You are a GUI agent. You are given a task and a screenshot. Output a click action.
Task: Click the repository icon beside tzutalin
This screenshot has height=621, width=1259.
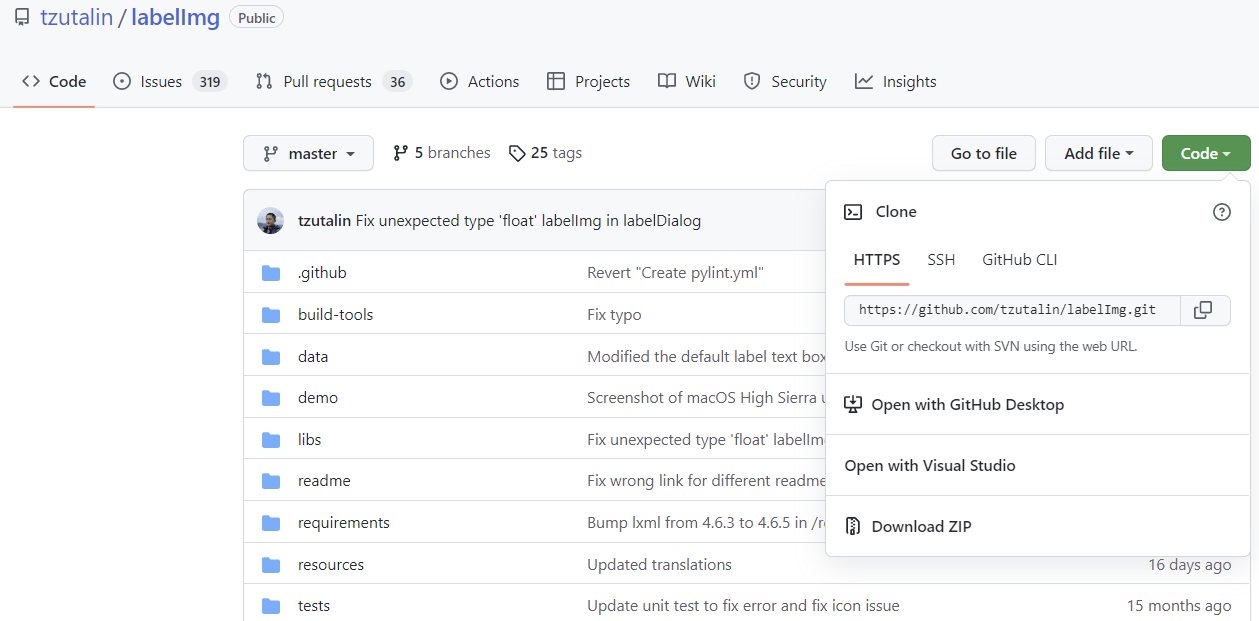pyautogui.click(x=22, y=18)
